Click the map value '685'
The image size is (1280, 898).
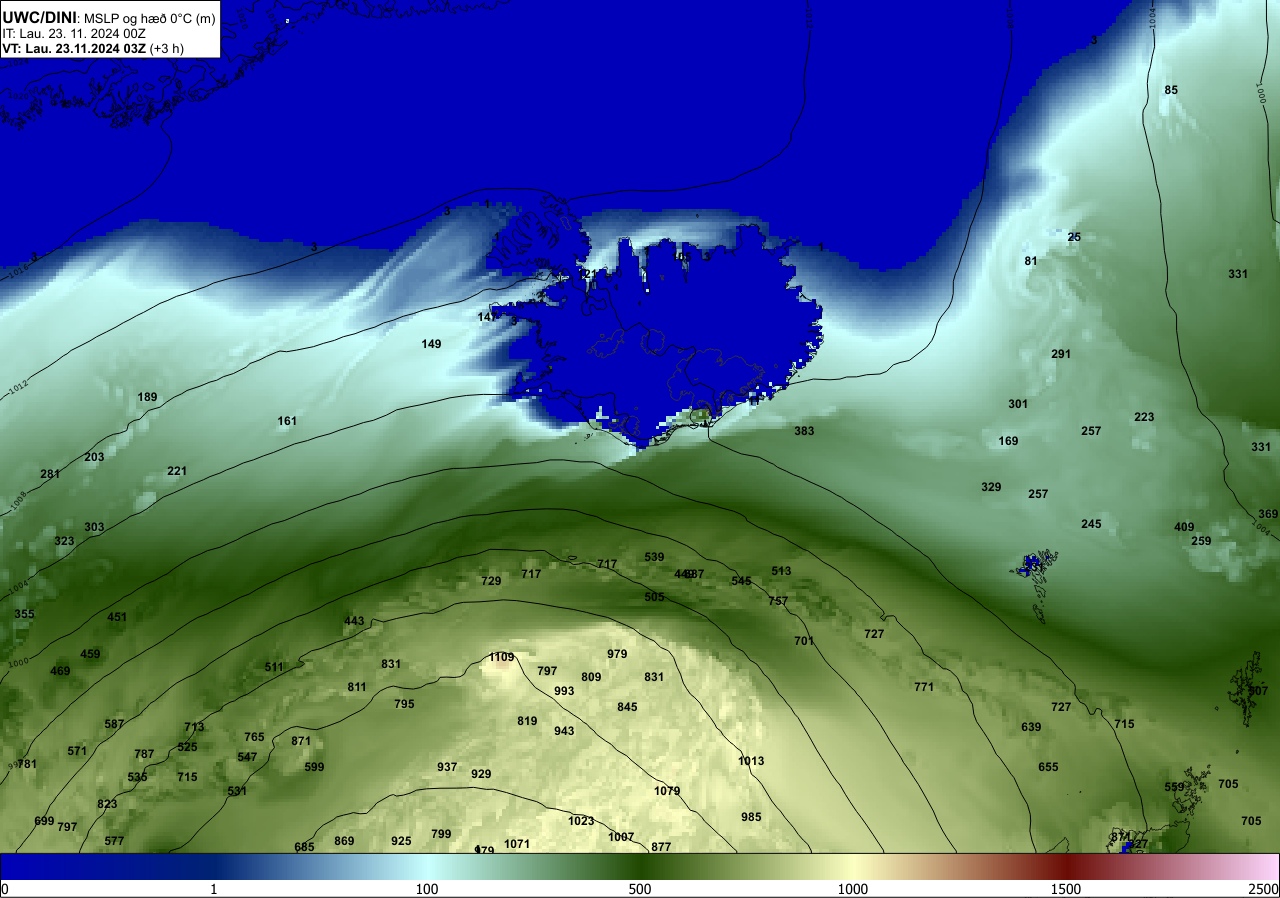pos(304,847)
